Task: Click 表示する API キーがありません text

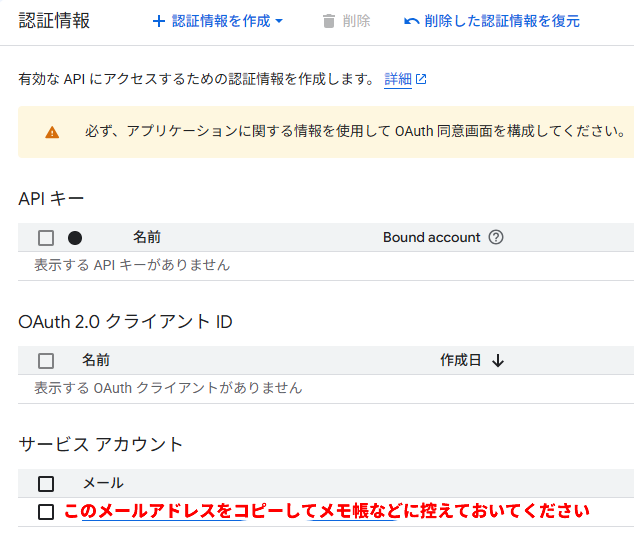Action: [x=132, y=265]
